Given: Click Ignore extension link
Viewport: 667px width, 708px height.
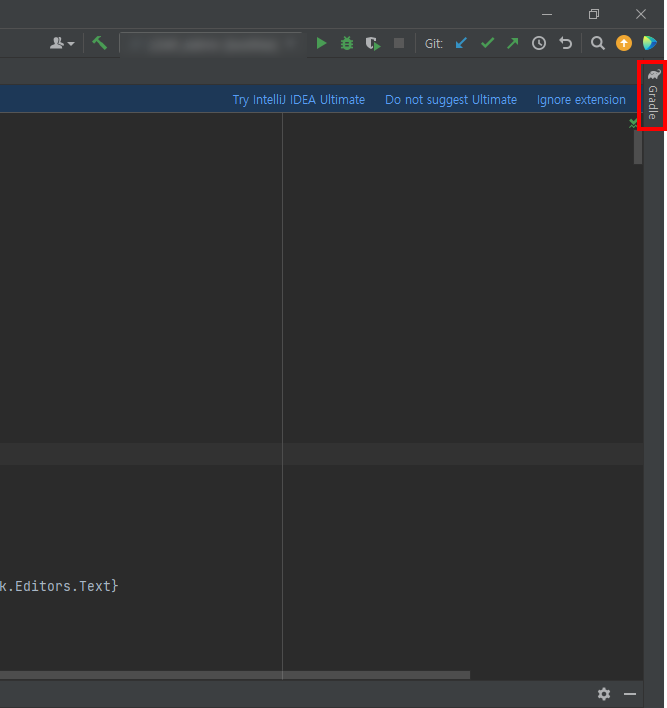Looking at the screenshot, I should [581, 100].
